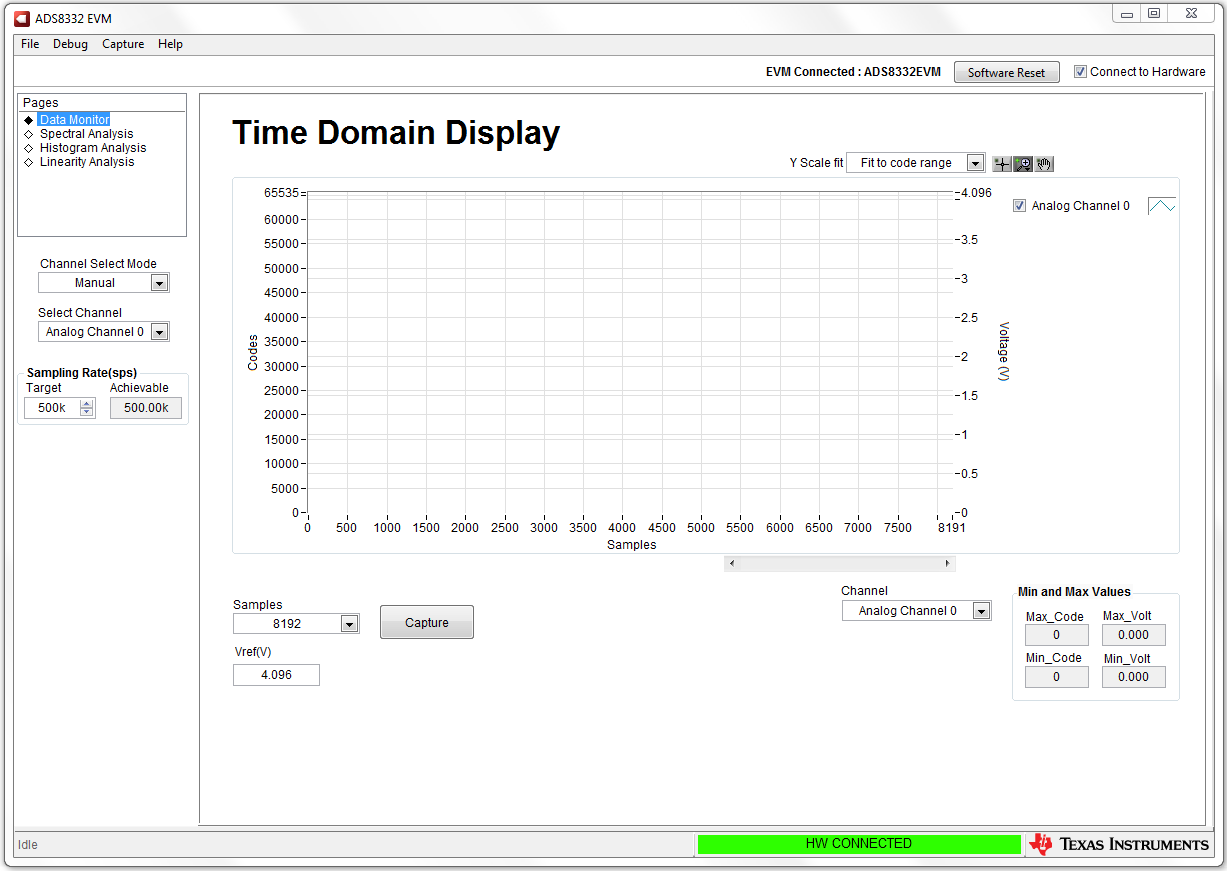Click the Software Reset button

click(1006, 73)
